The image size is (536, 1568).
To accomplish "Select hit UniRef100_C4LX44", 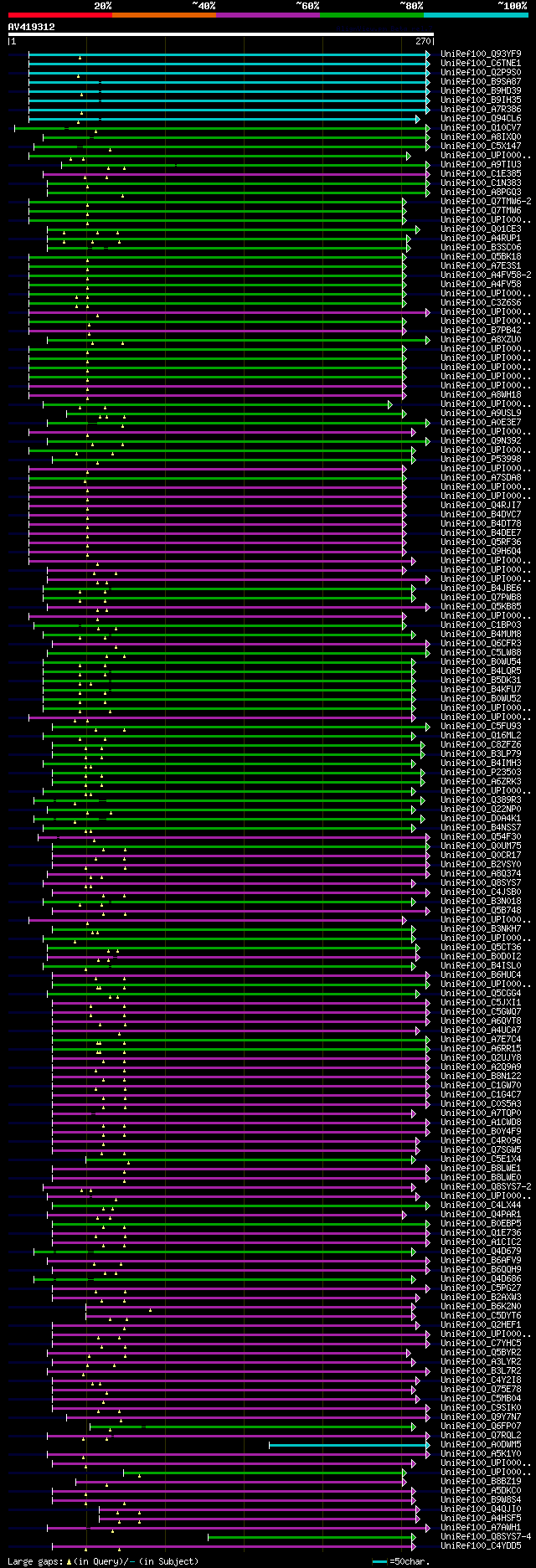I will point(481,1205).
